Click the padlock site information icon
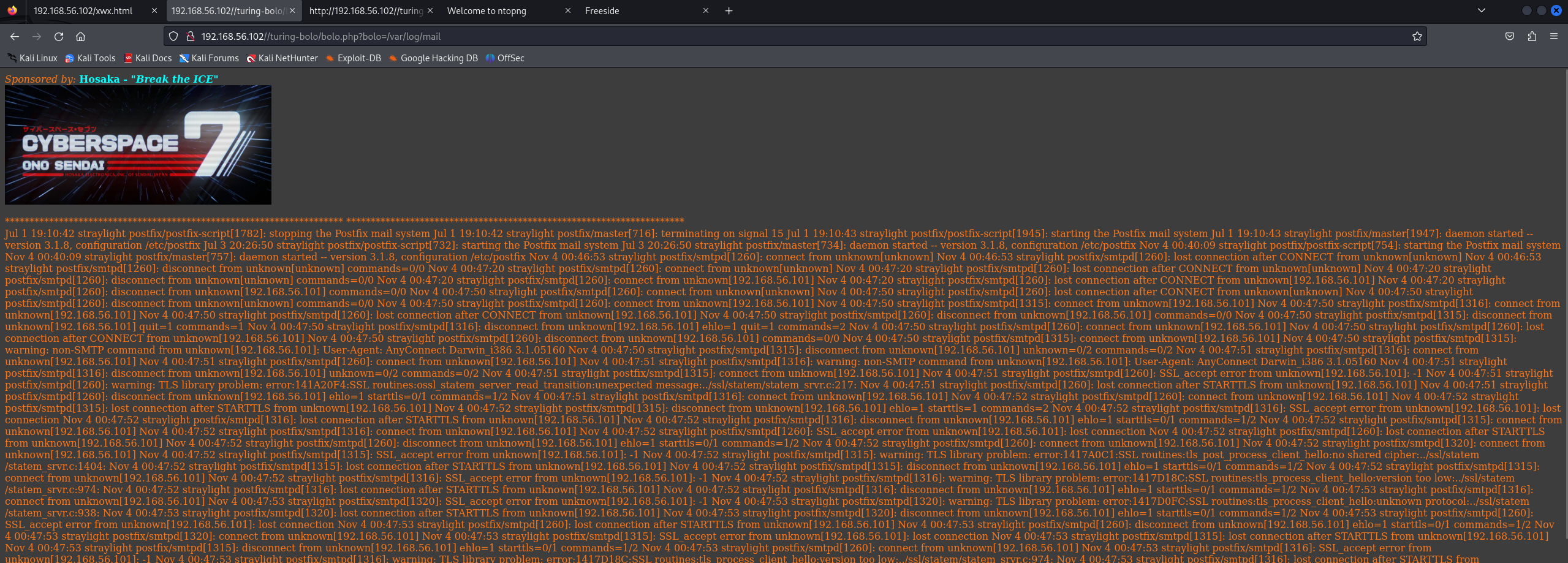The image size is (1568, 563). [x=190, y=37]
